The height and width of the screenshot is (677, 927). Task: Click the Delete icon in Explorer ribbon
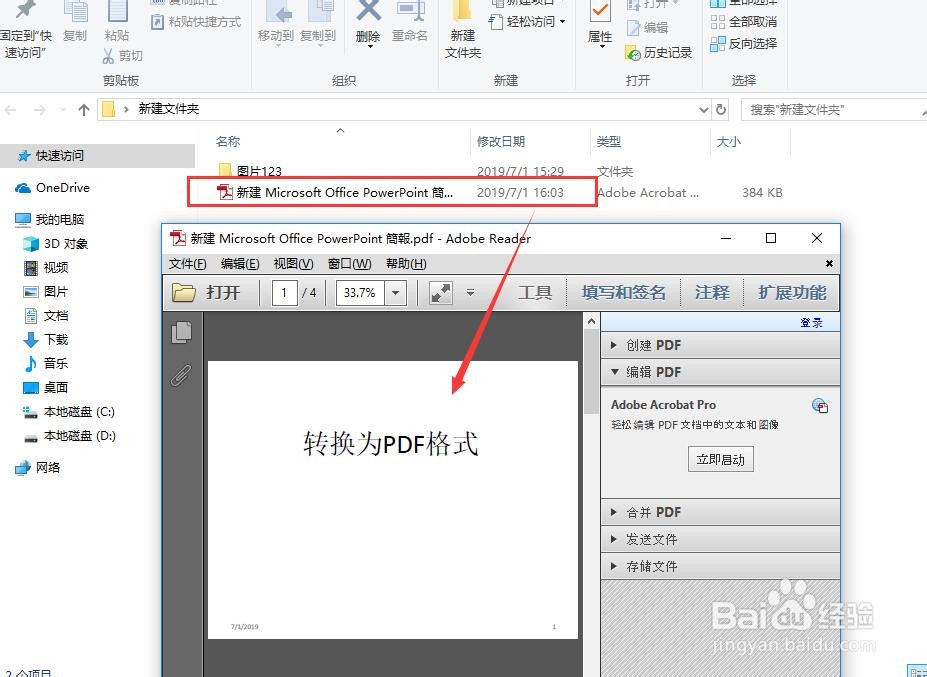point(368,11)
